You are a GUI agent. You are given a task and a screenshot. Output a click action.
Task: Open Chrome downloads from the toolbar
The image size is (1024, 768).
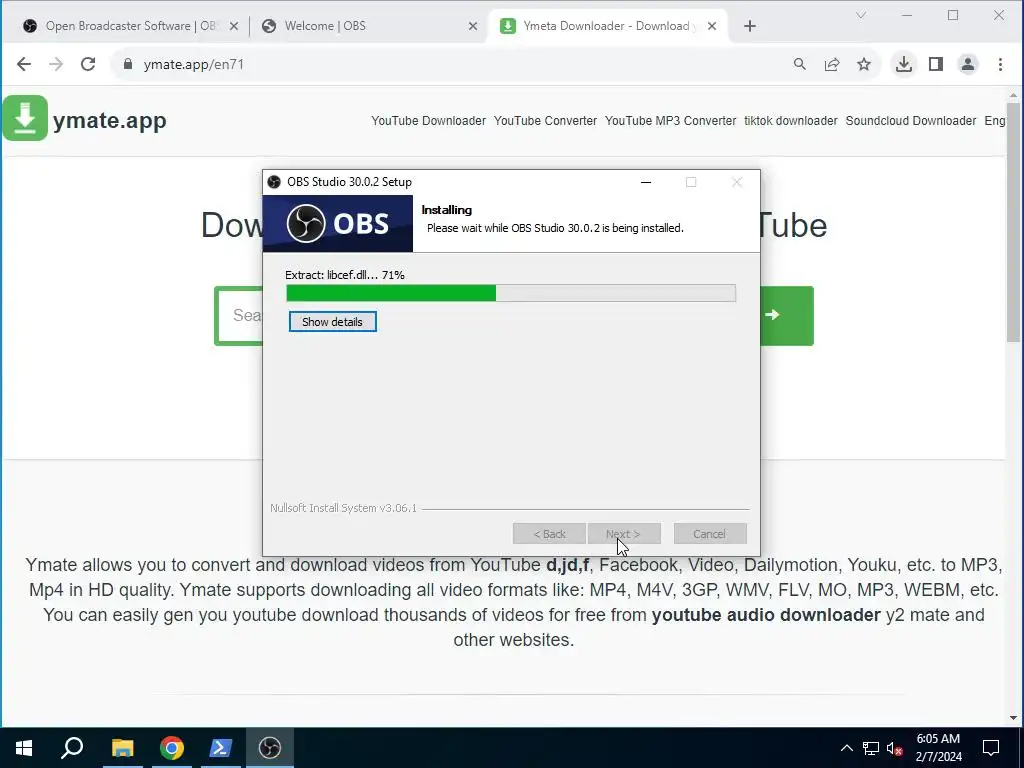tap(904, 64)
